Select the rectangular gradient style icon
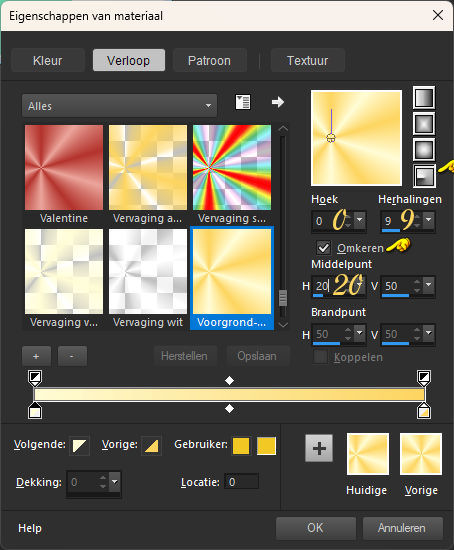This screenshot has width=454, height=550. coord(424,123)
